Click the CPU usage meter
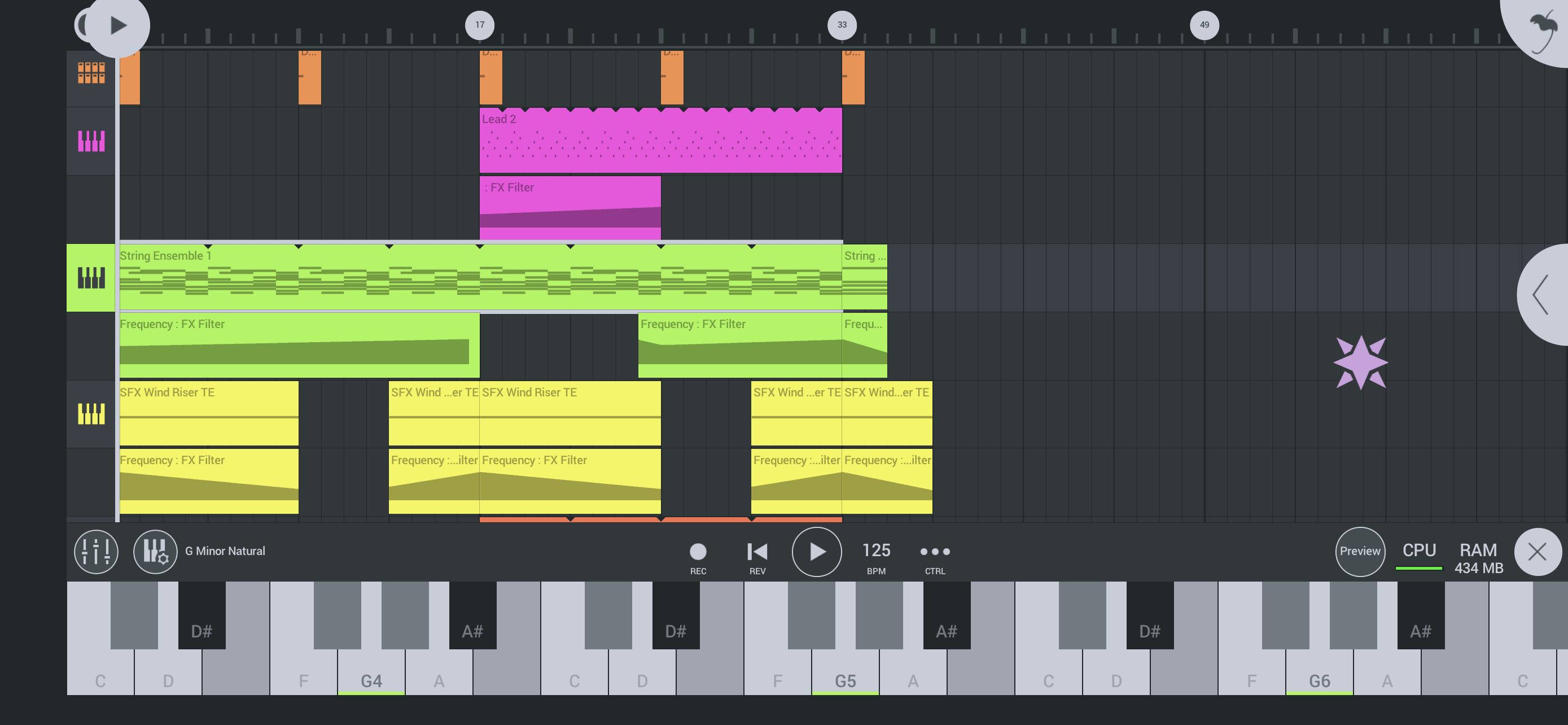Viewport: 1568px width, 725px height. (1419, 555)
